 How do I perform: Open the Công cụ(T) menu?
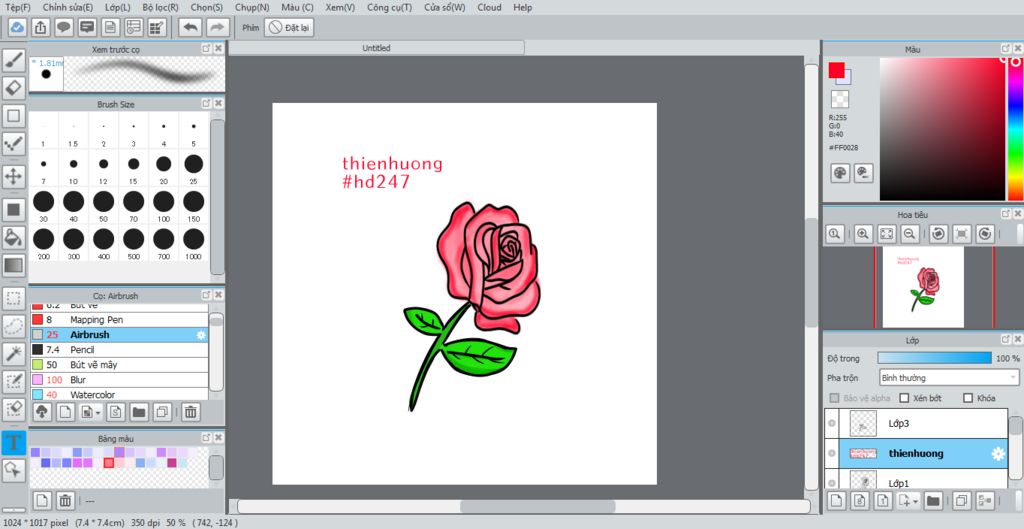389,7
